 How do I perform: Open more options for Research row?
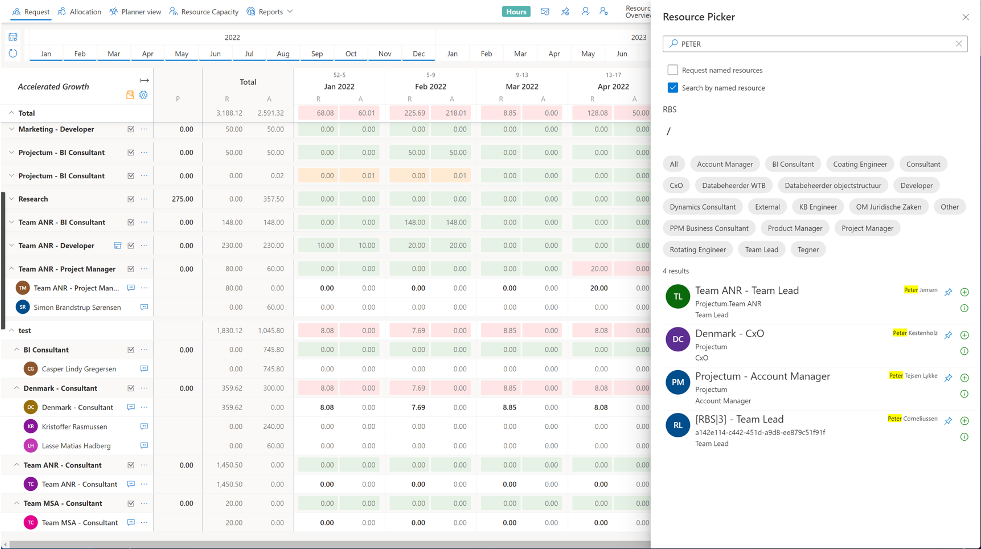(x=145, y=199)
